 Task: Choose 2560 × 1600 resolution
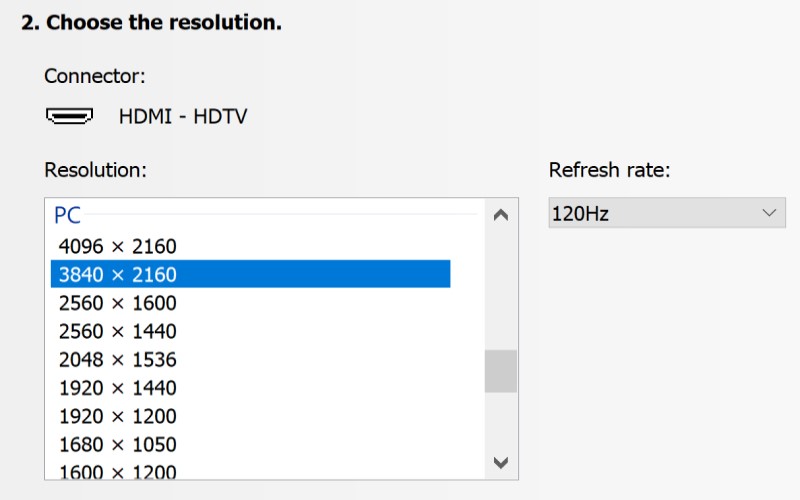(x=117, y=303)
